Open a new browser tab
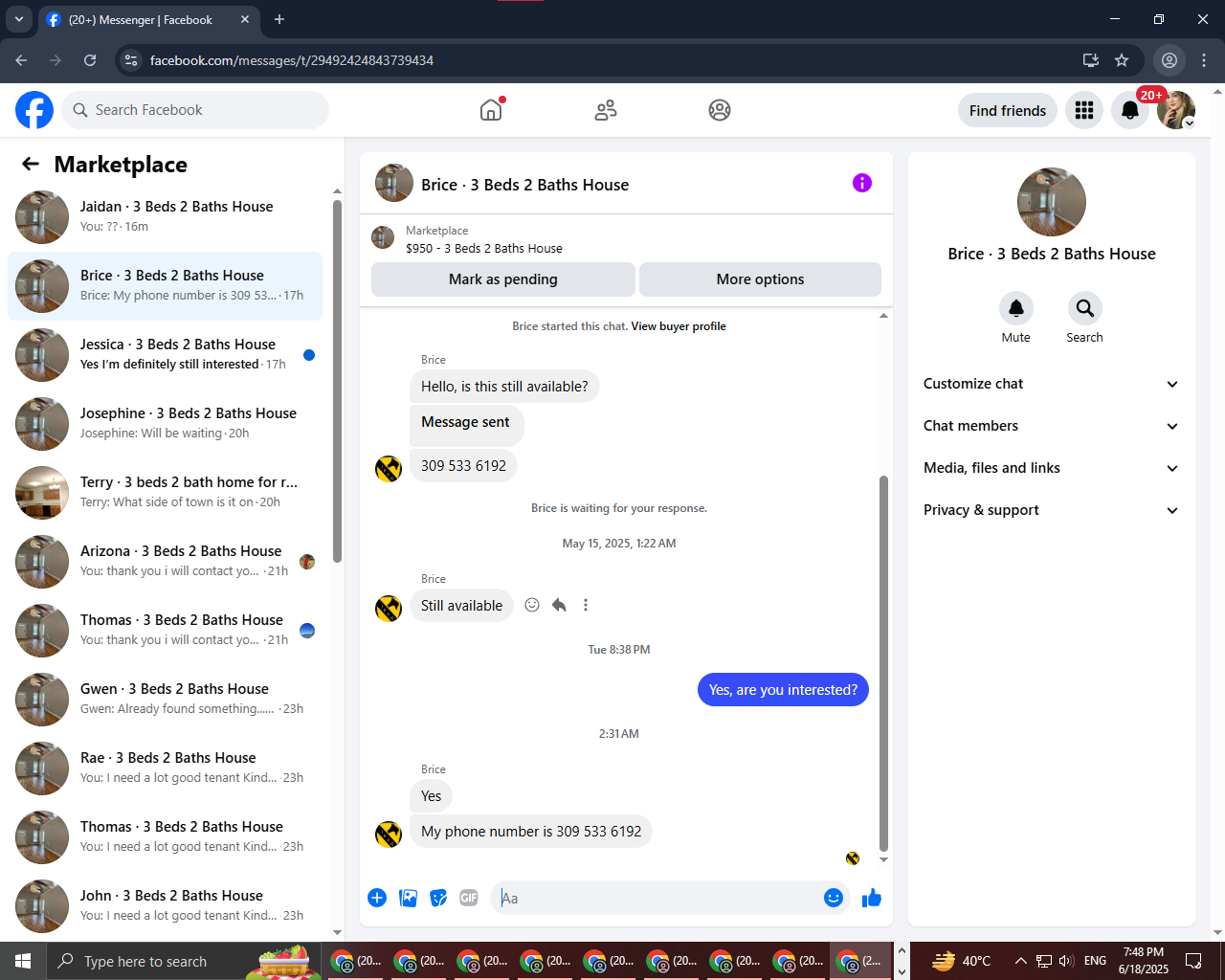This screenshot has height=980, width=1225. click(x=279, y=19)
